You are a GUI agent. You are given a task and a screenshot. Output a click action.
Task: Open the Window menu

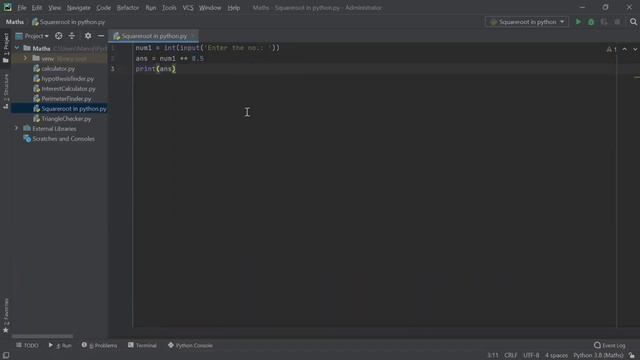point(210,8)
